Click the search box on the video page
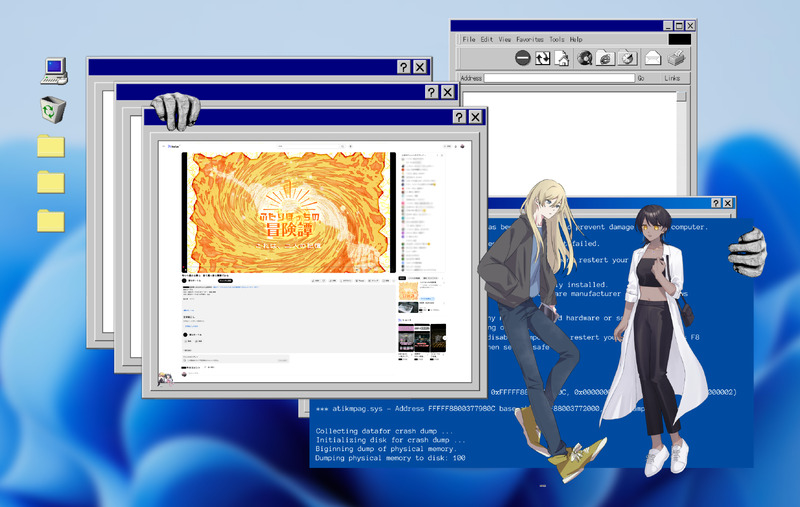The image size is (800, 507). point(310,146)
